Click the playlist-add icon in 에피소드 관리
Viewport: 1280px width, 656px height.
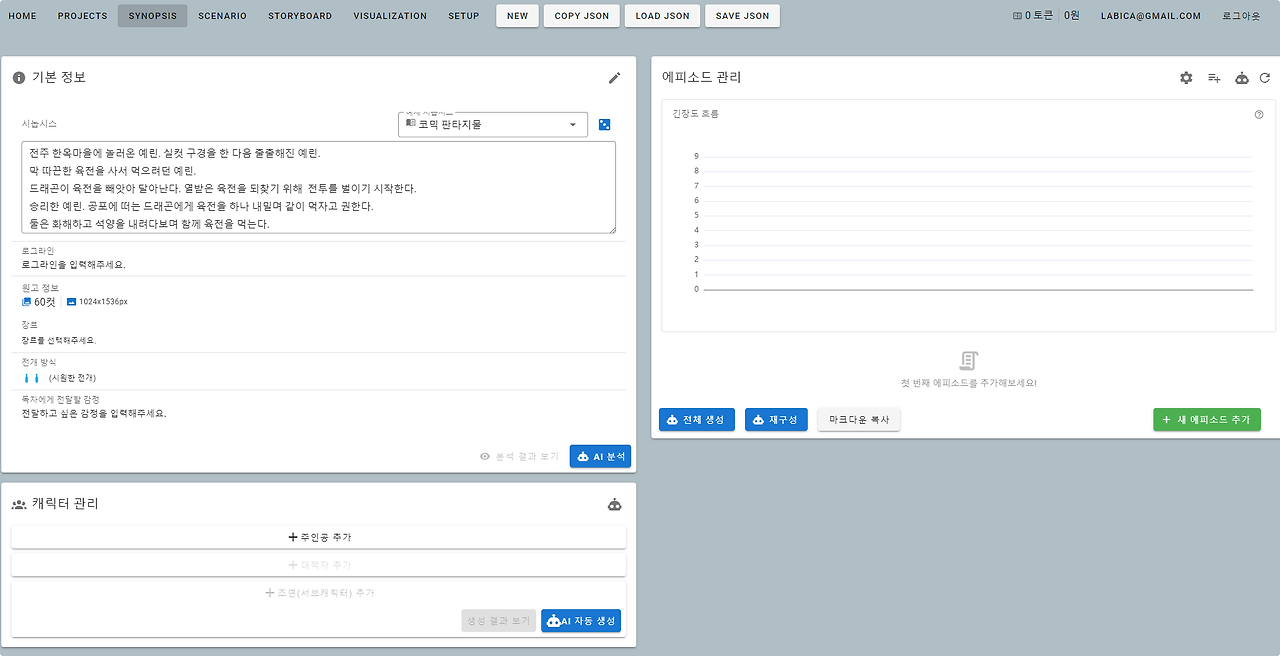(x=1214, y=78)
